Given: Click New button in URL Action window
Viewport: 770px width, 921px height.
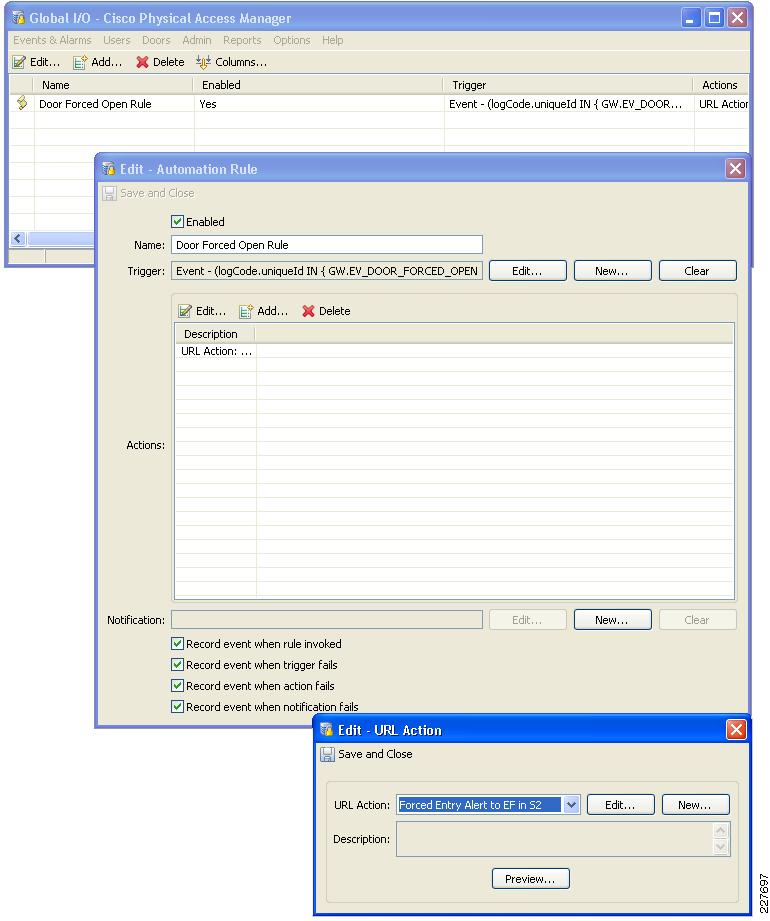Looking at the screenshot, I should point(695,805).
